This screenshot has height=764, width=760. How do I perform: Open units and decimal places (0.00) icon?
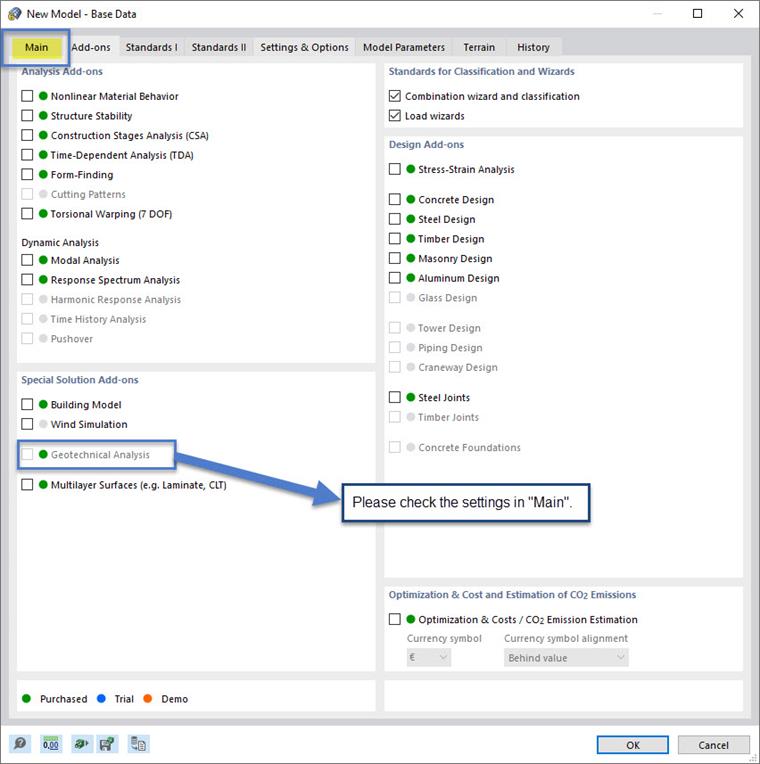(51, 744)
